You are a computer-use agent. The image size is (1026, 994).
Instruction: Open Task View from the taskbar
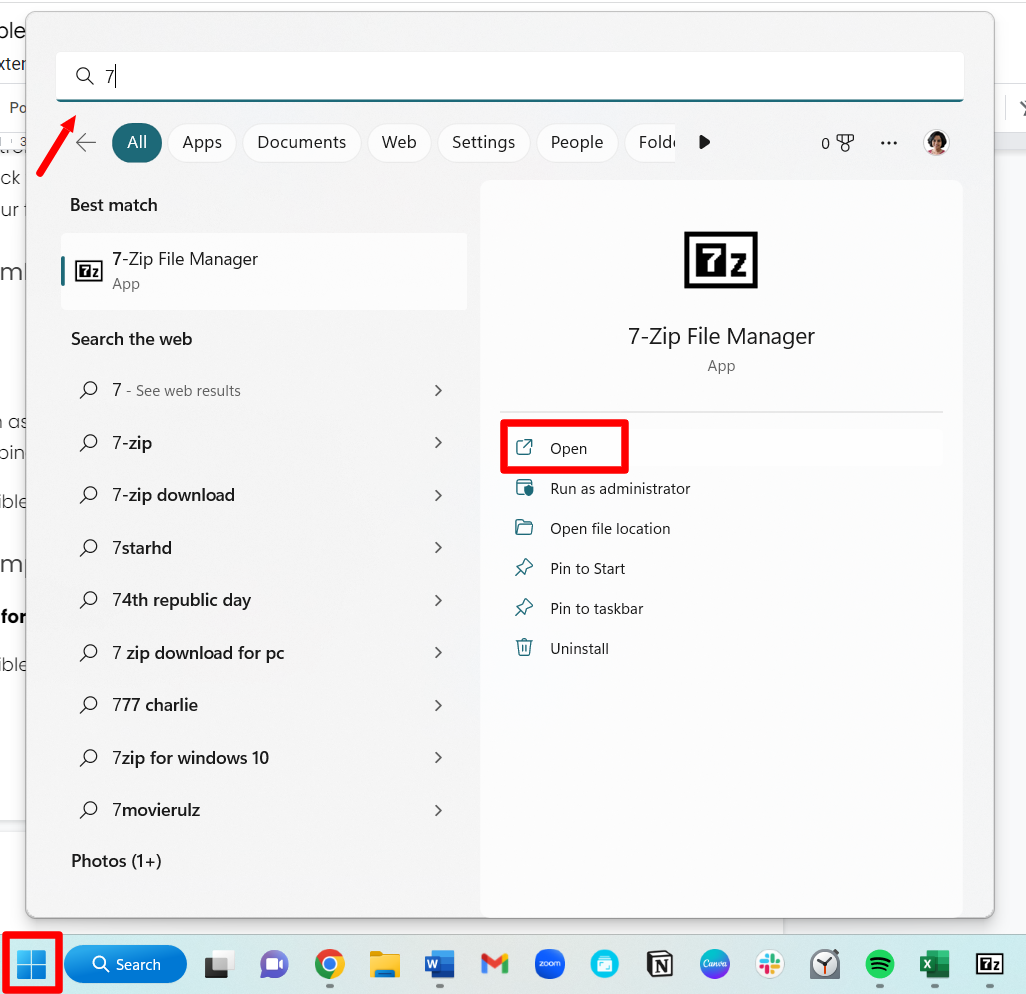pos(219,964)
